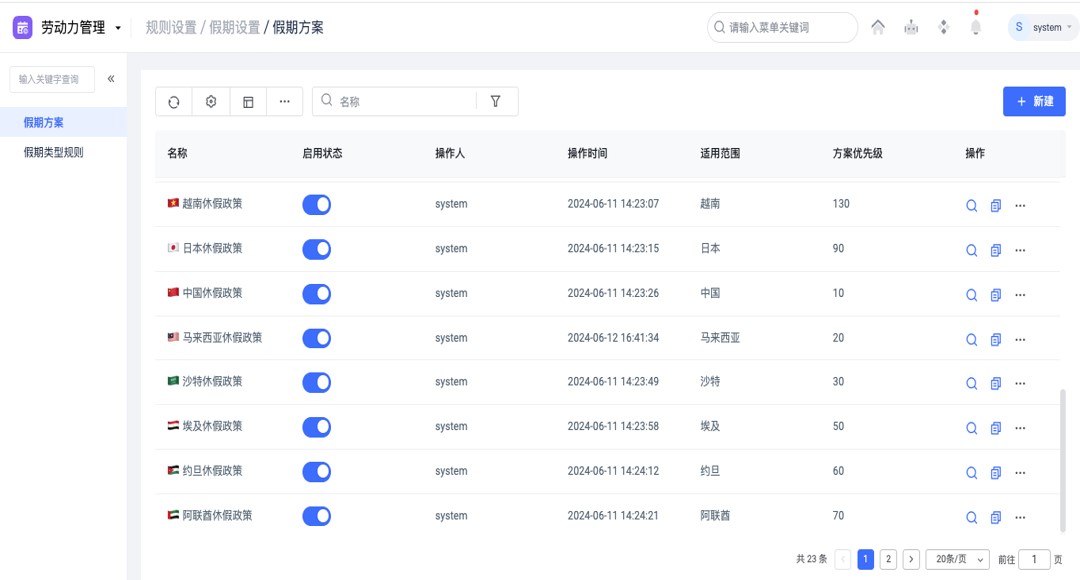Open the system user account dropdown

1044,28
